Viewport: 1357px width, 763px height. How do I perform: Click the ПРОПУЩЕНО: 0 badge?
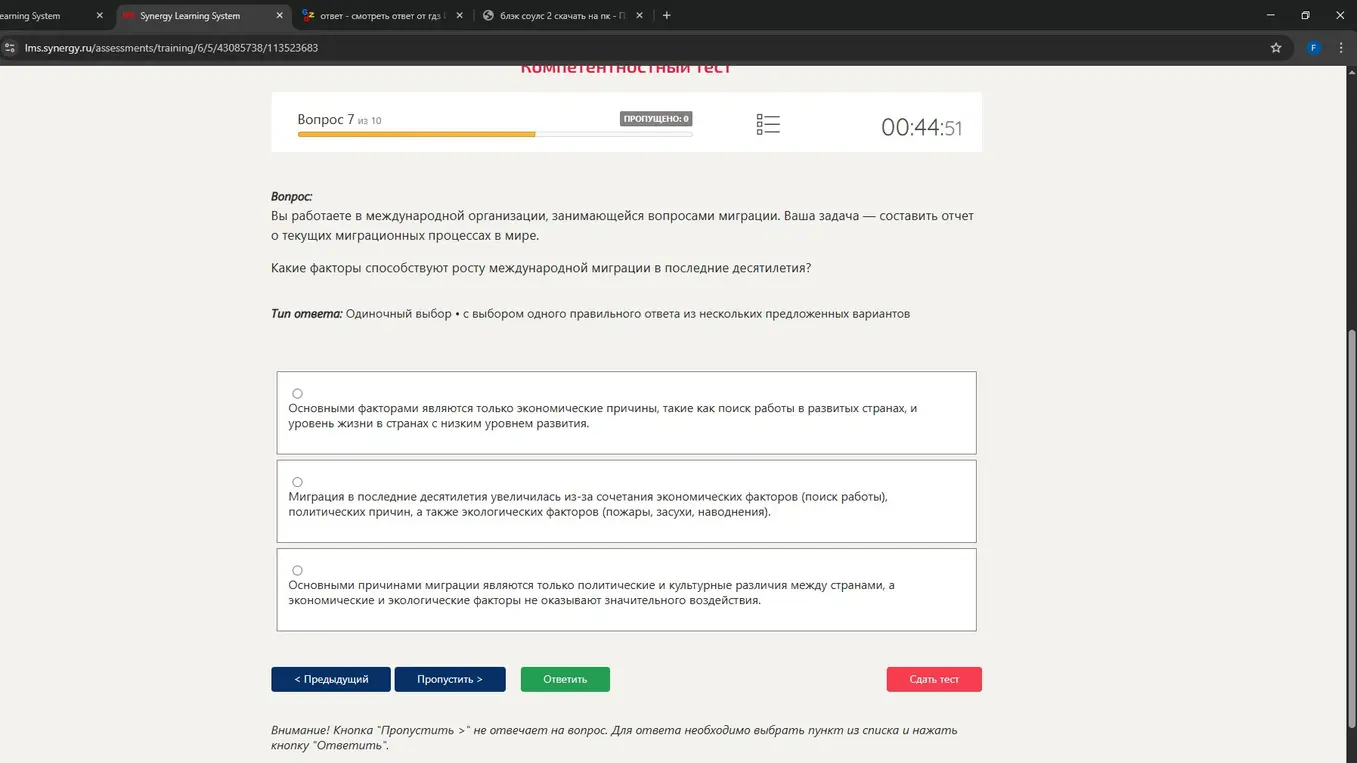tap(656, 119)
